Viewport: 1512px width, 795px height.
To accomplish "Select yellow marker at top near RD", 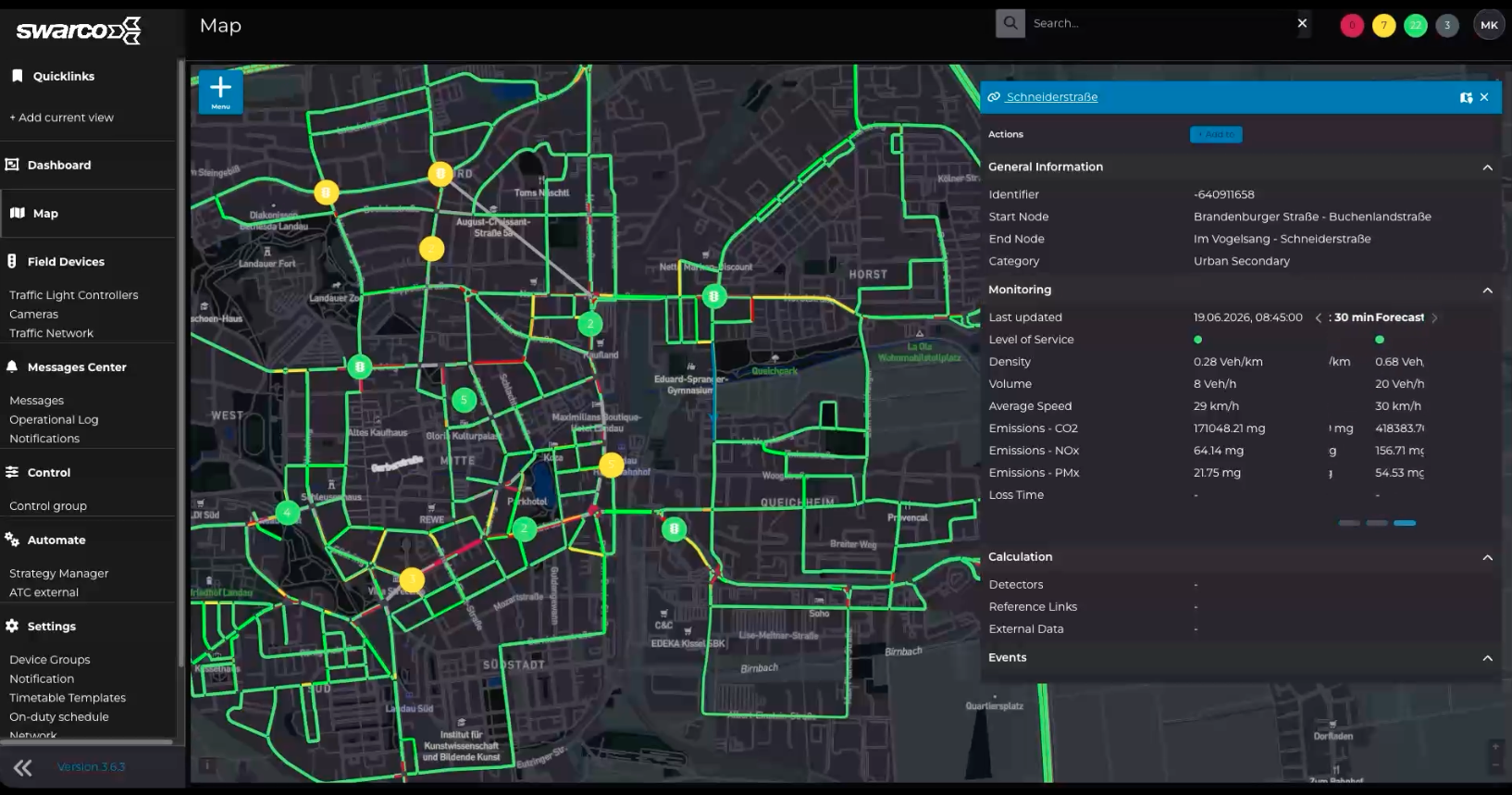I will [x=440, y=173].
